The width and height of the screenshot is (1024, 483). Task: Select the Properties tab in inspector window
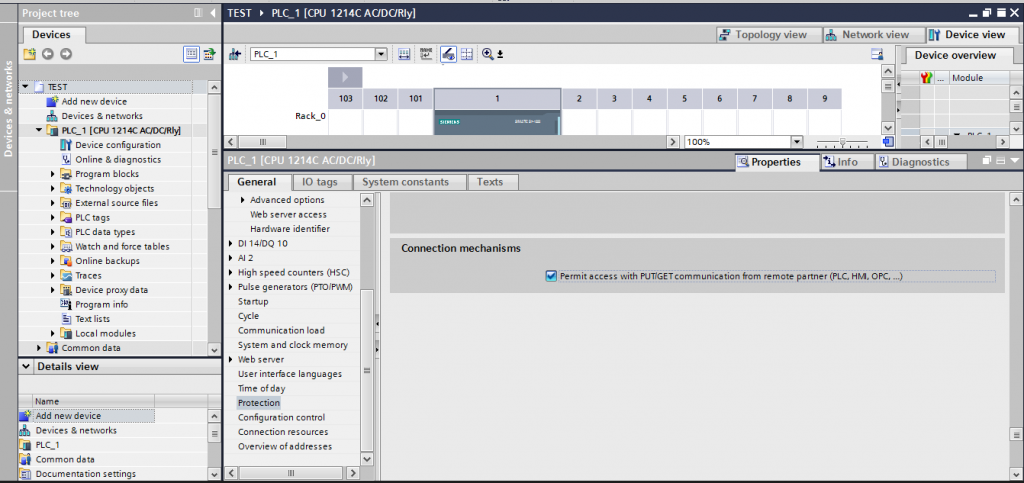pos(776,162)
